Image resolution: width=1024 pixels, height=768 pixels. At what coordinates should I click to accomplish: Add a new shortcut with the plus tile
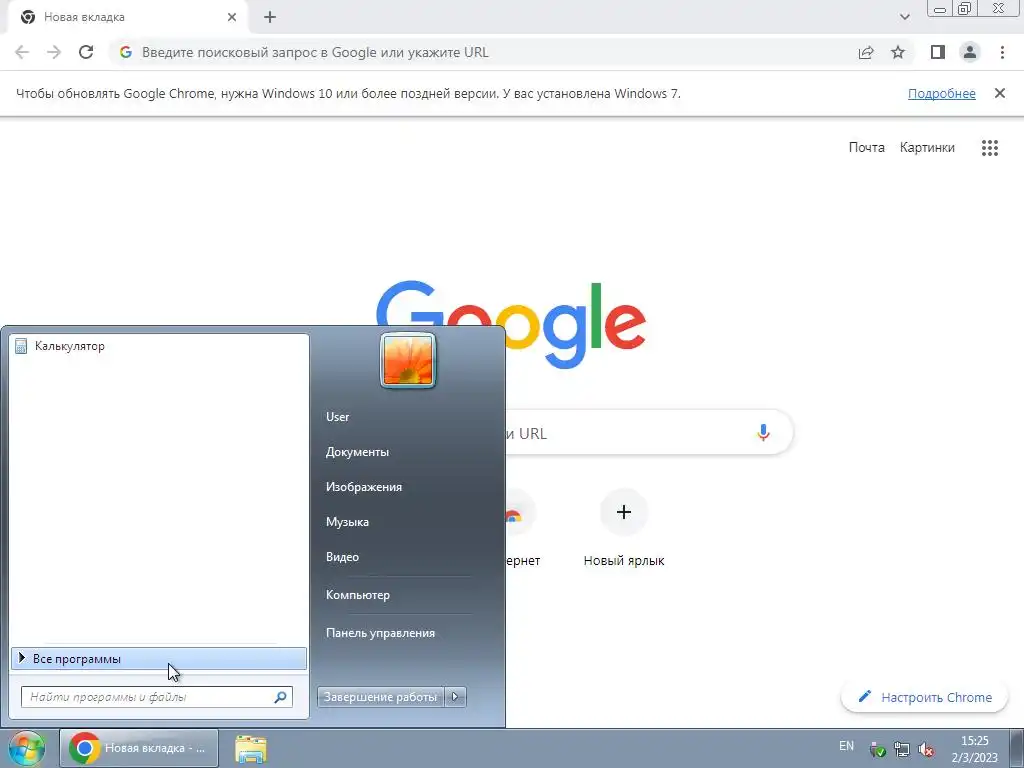click(x=624, y=512)
